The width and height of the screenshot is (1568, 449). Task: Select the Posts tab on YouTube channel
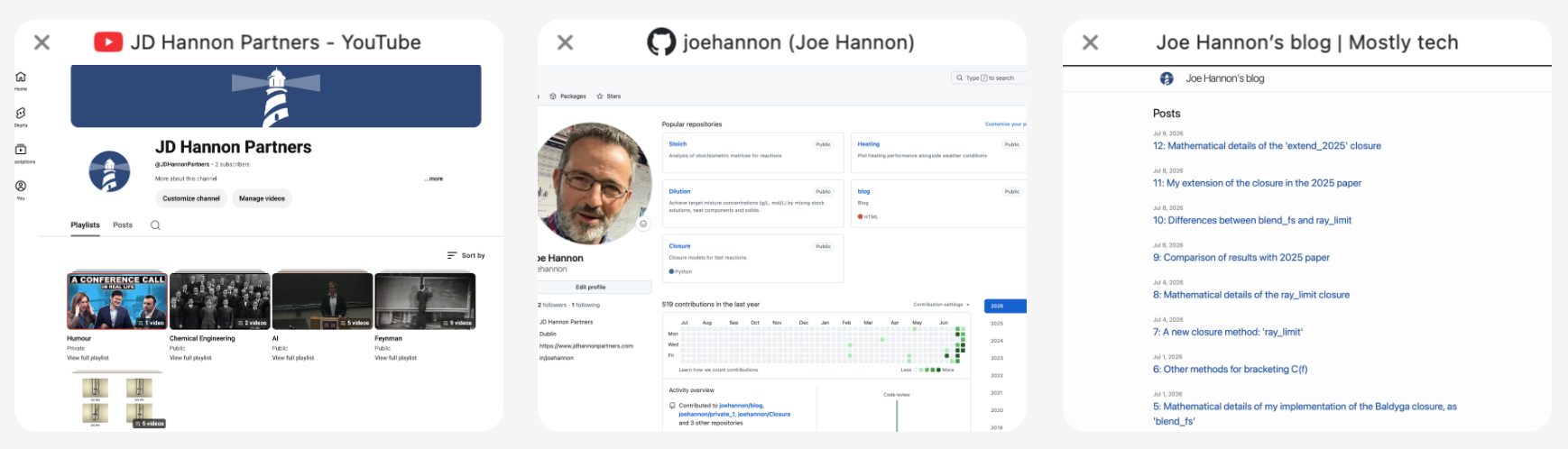click(x=123, y=225)
